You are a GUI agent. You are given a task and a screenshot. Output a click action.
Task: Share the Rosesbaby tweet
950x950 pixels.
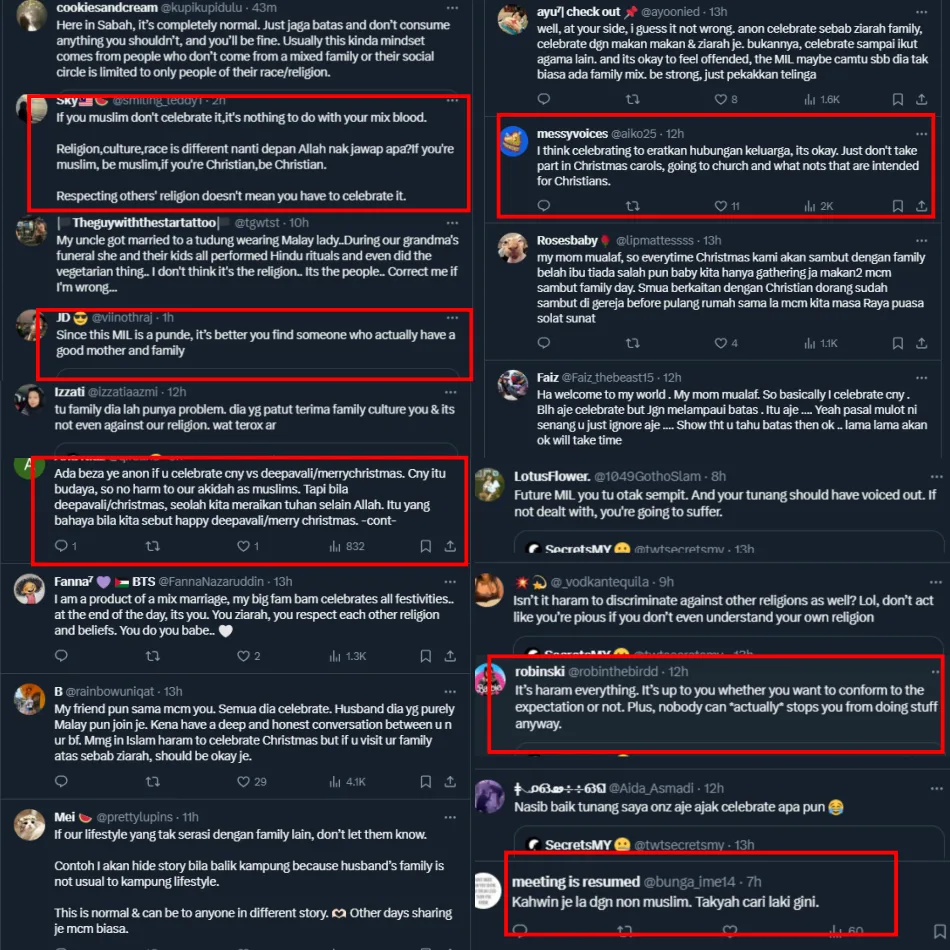click(x=922, y=344)
